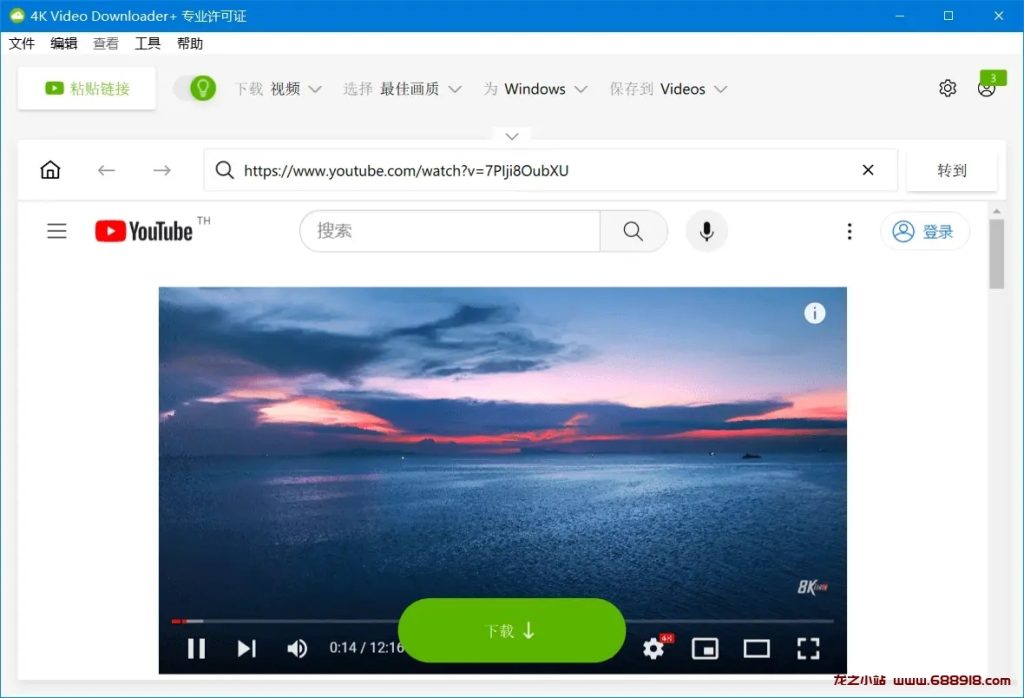This screenshot has width=1024, height=698.
Task: Skip to the next video
Action: (246, 648)
